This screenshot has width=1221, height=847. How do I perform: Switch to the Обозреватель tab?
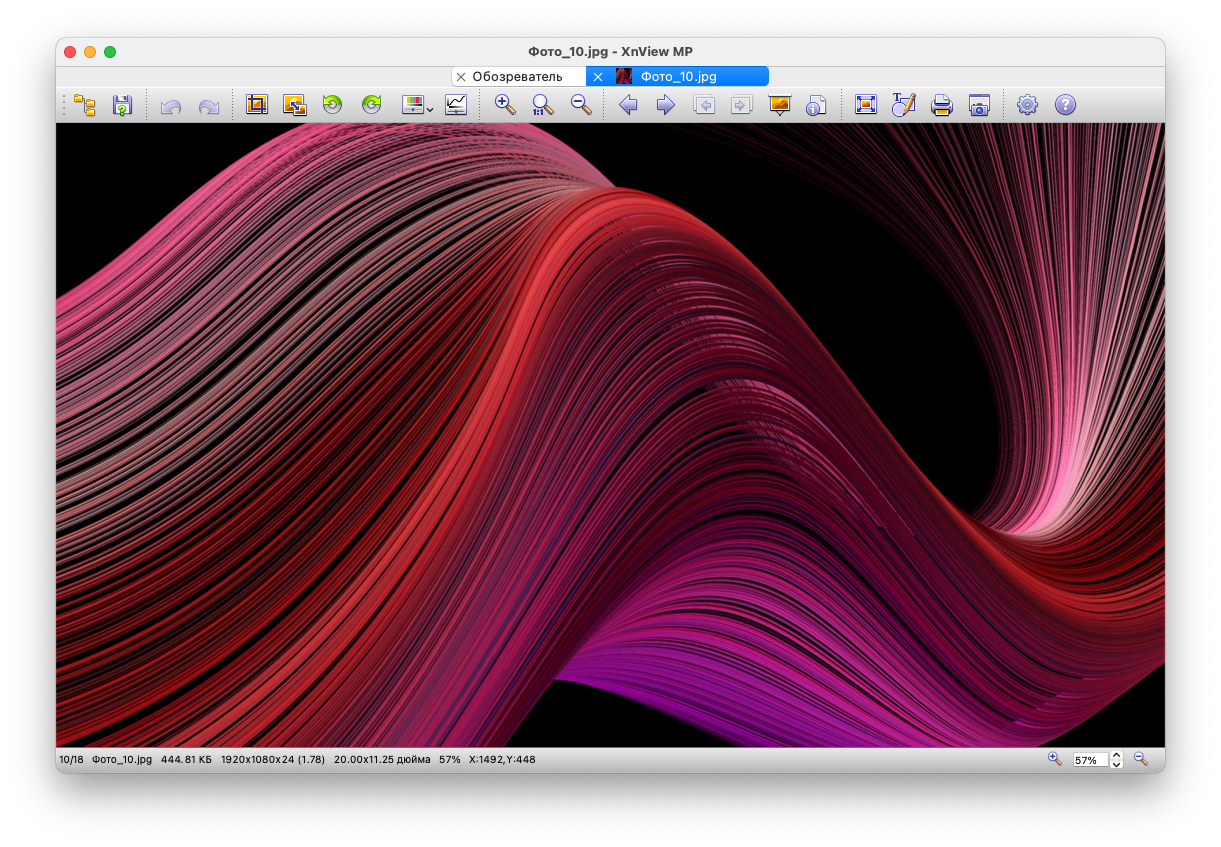[517, 77]
